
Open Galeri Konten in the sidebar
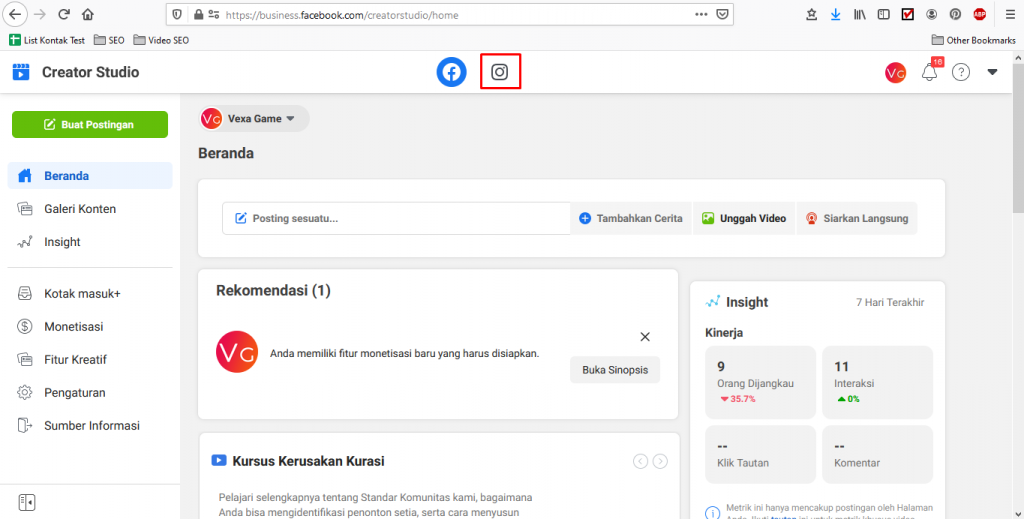pyautogui.click(x=80, y=209)
